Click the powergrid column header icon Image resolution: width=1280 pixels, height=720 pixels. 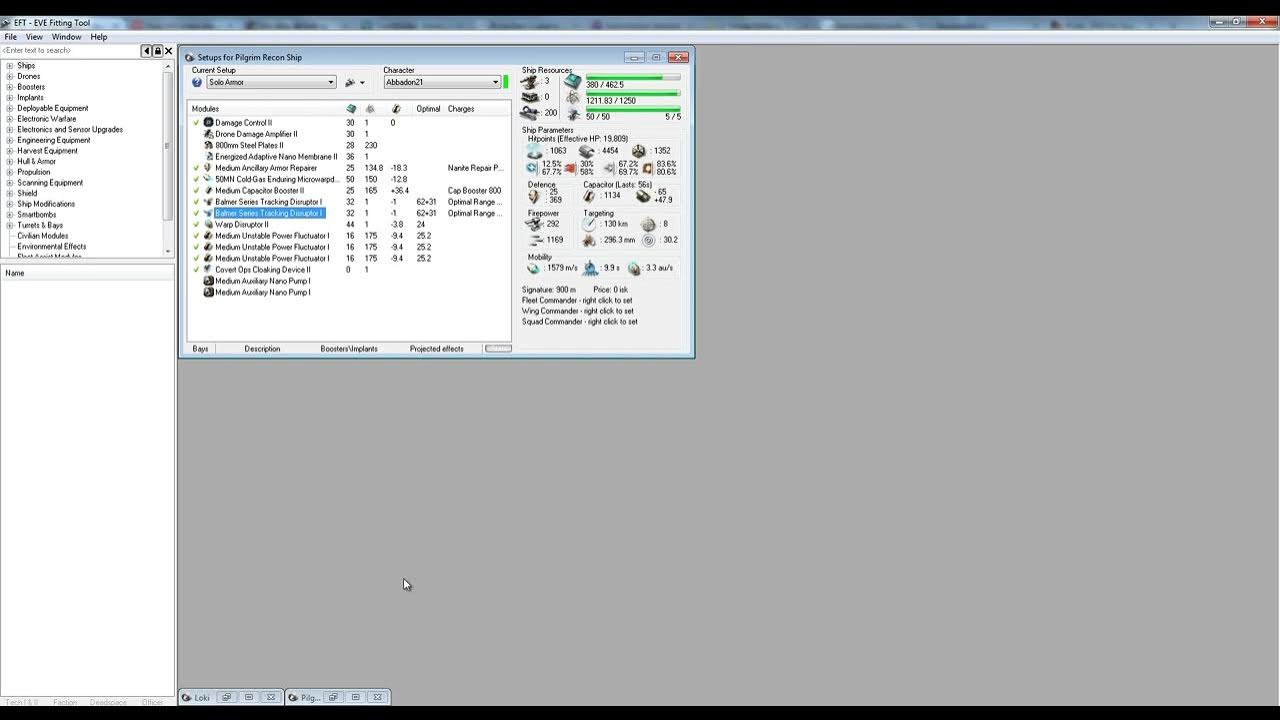pos(370,109)
